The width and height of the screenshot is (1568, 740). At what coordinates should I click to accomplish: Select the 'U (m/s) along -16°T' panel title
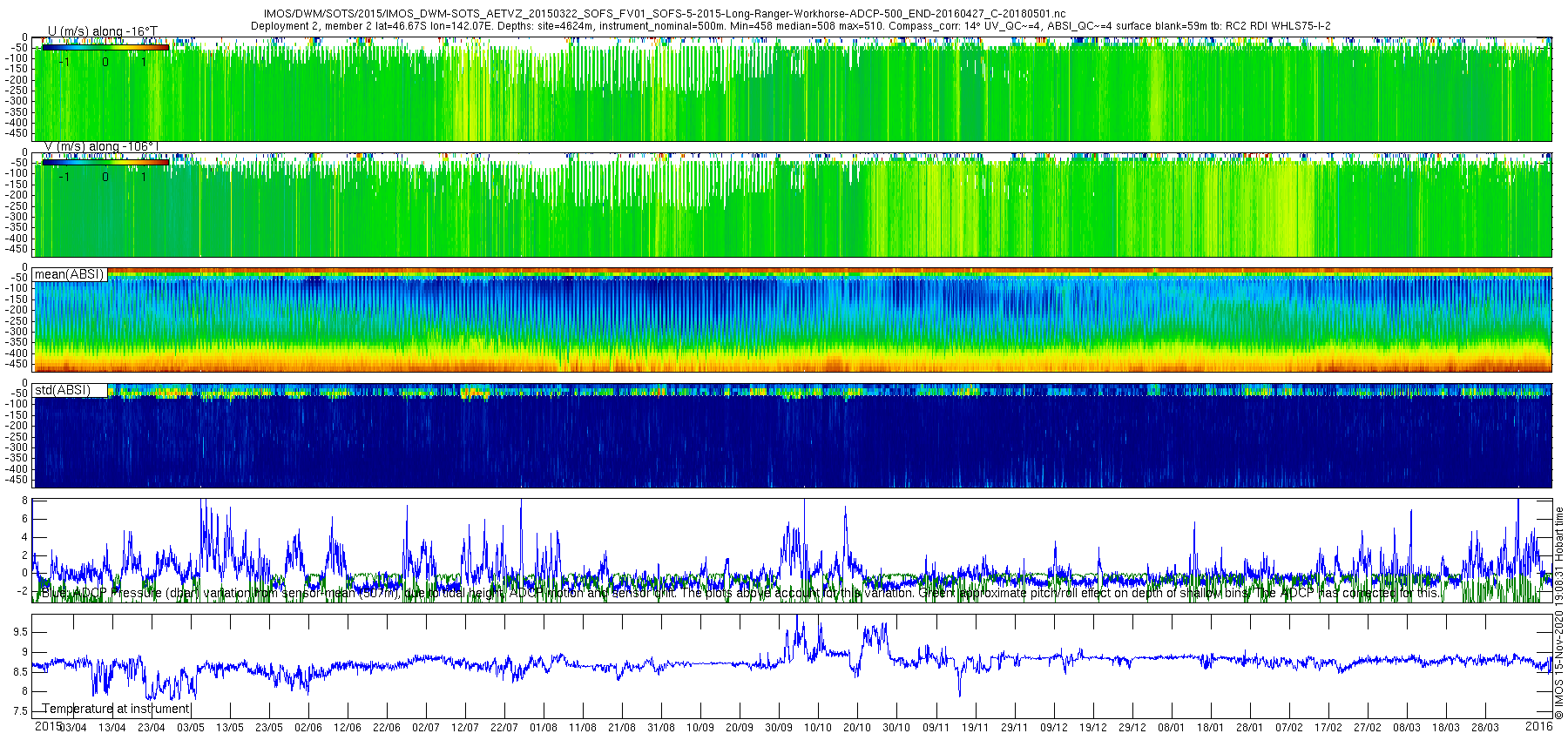tap(102, 31)
